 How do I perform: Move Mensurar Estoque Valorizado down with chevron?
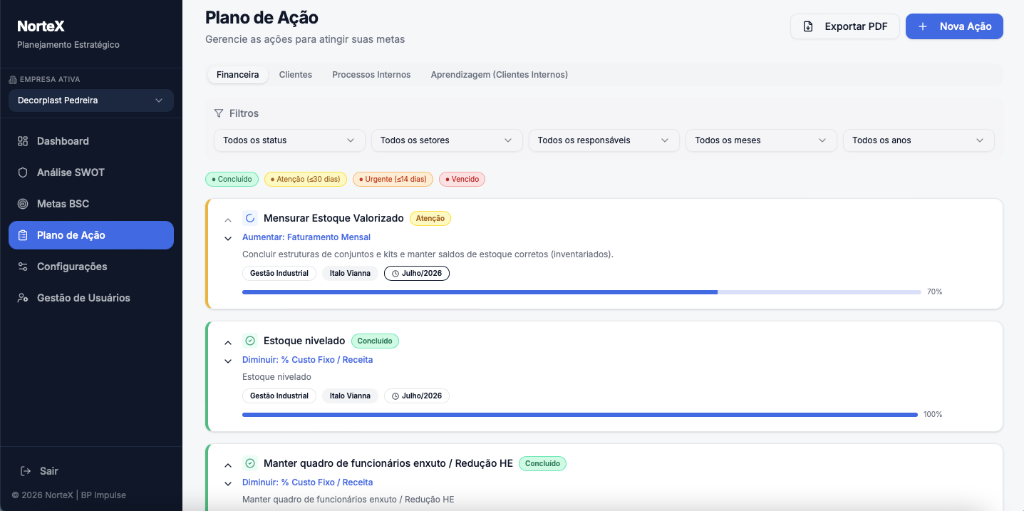coord(228,239)
